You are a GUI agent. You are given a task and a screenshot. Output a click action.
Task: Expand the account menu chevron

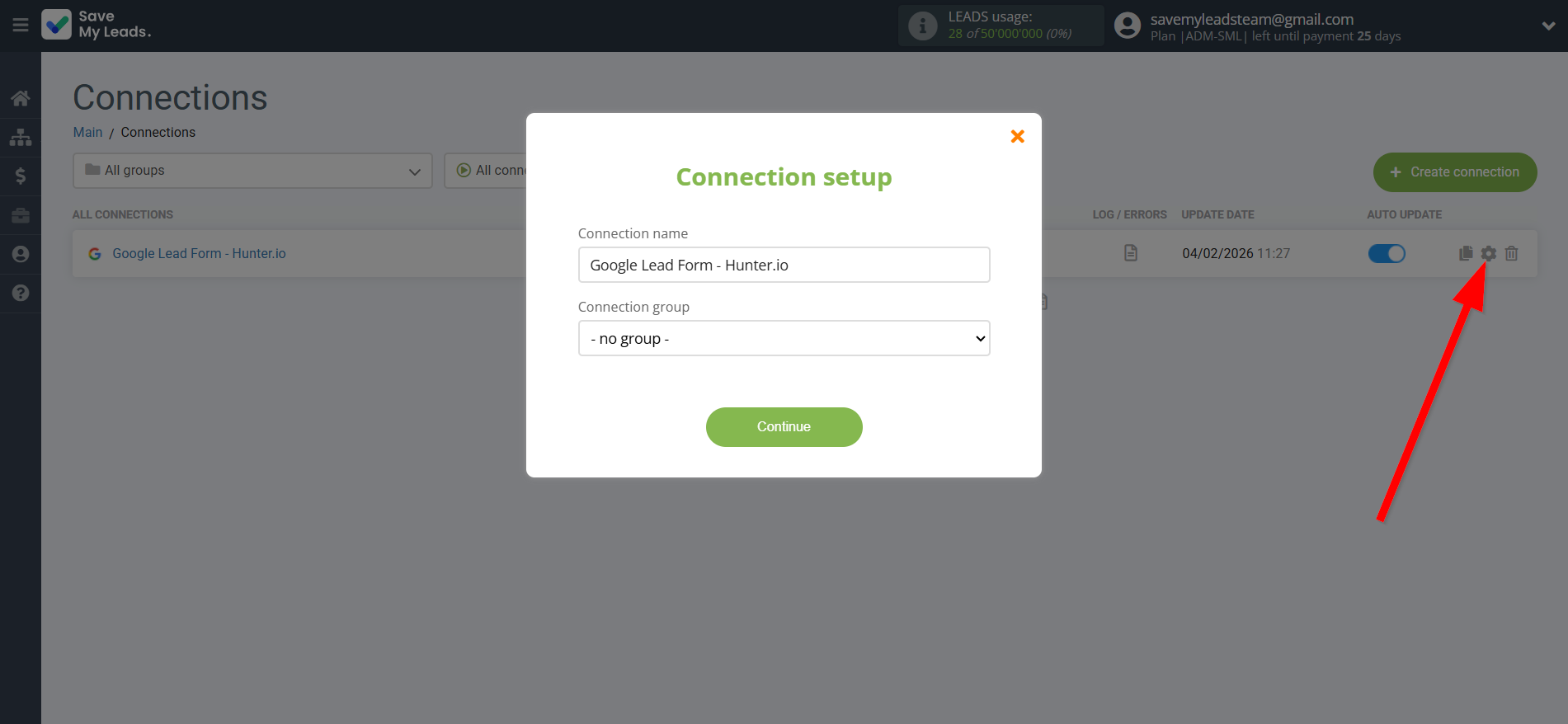click(1548, 26)
